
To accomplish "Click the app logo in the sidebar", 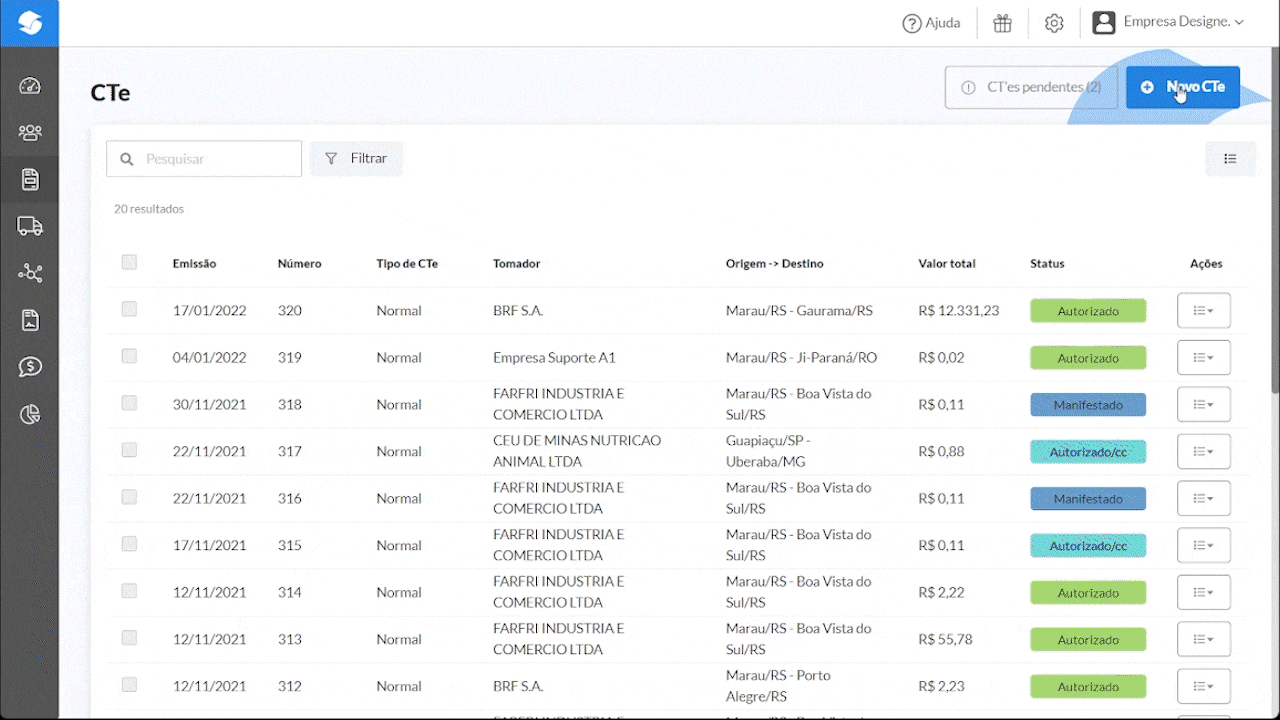I will (x=29, y=23).
